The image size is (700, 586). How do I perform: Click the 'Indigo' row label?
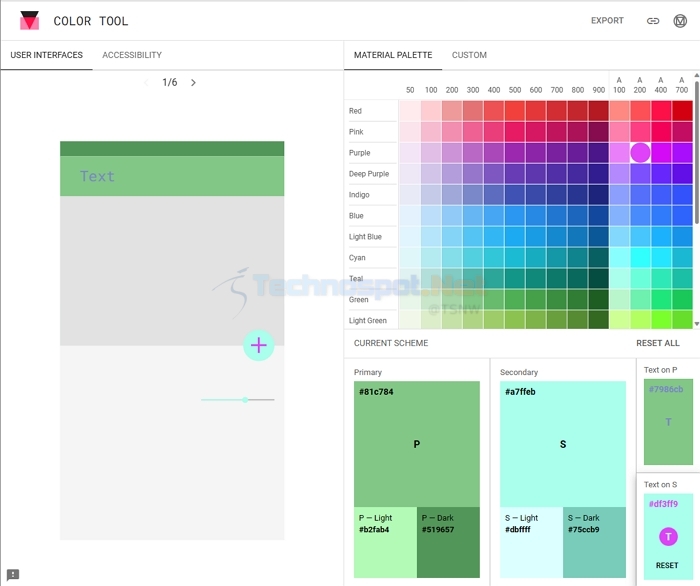(x=359, y=195)
